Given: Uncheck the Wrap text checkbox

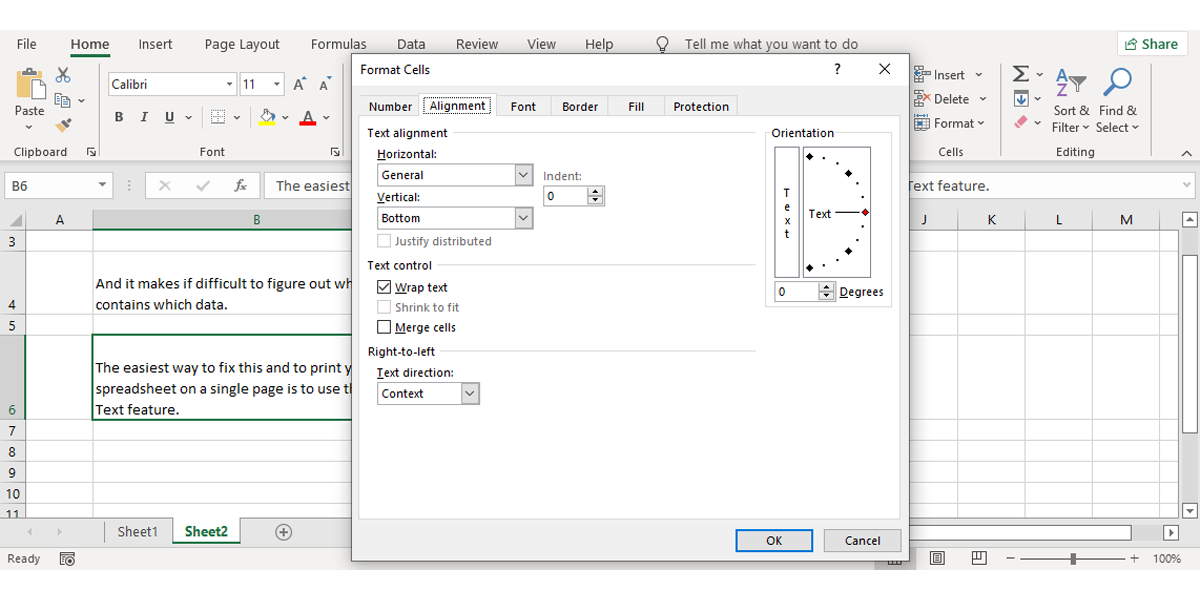Looking at the screenshot, I should (x=384, y=287).
